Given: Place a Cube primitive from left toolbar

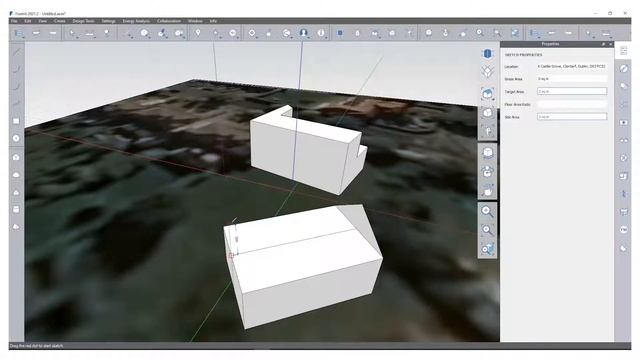Looking at the screenshot, I should (x=16, y=157).
